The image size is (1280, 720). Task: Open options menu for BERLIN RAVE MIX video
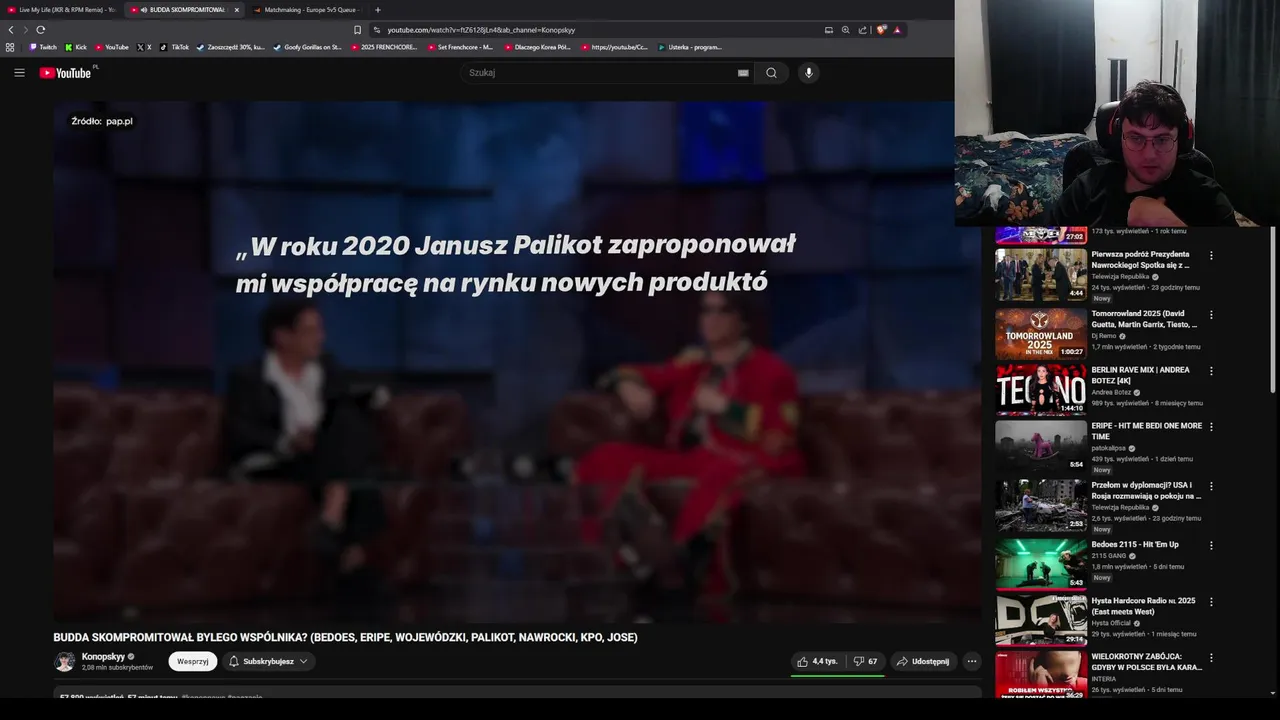click(x=1211, y=371)
